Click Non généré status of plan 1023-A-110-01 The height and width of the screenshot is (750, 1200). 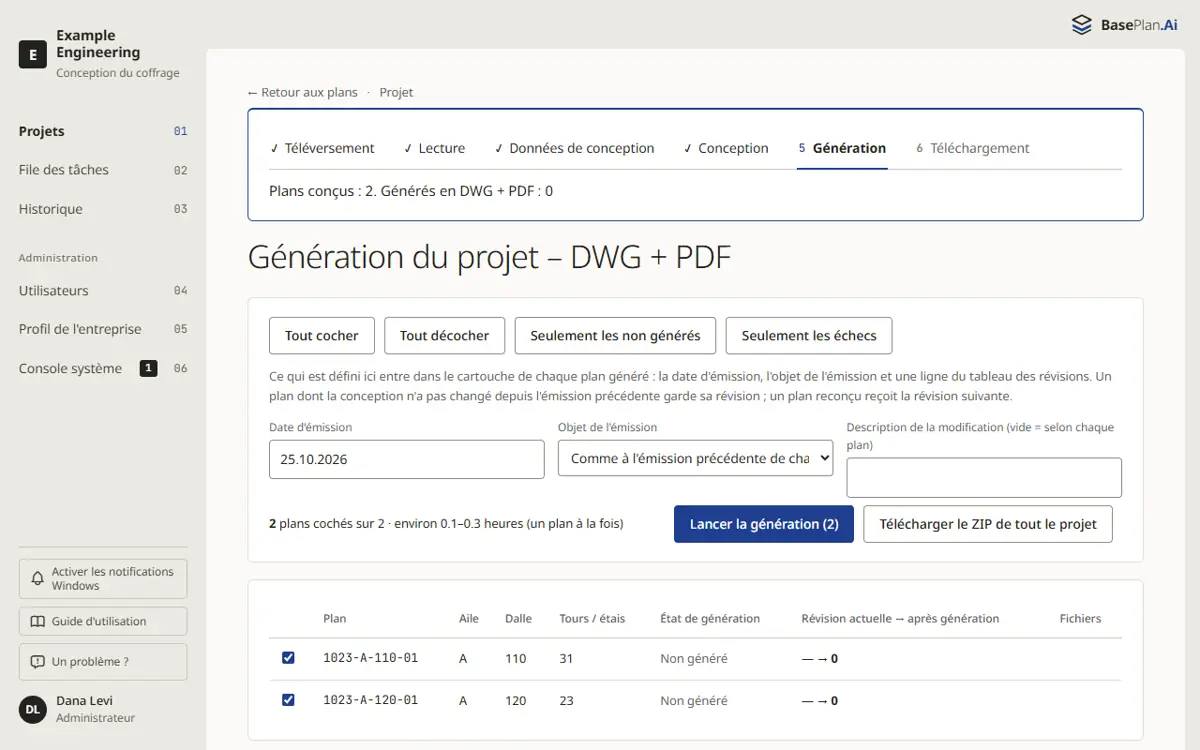tap(694, 658)
